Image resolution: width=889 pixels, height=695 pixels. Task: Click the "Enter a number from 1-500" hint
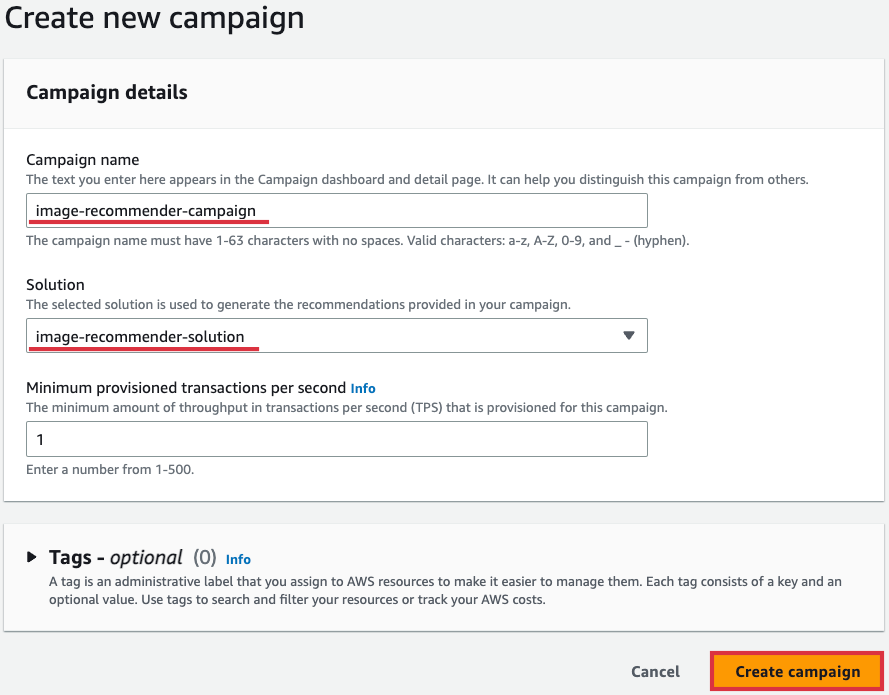click(110, 469)
